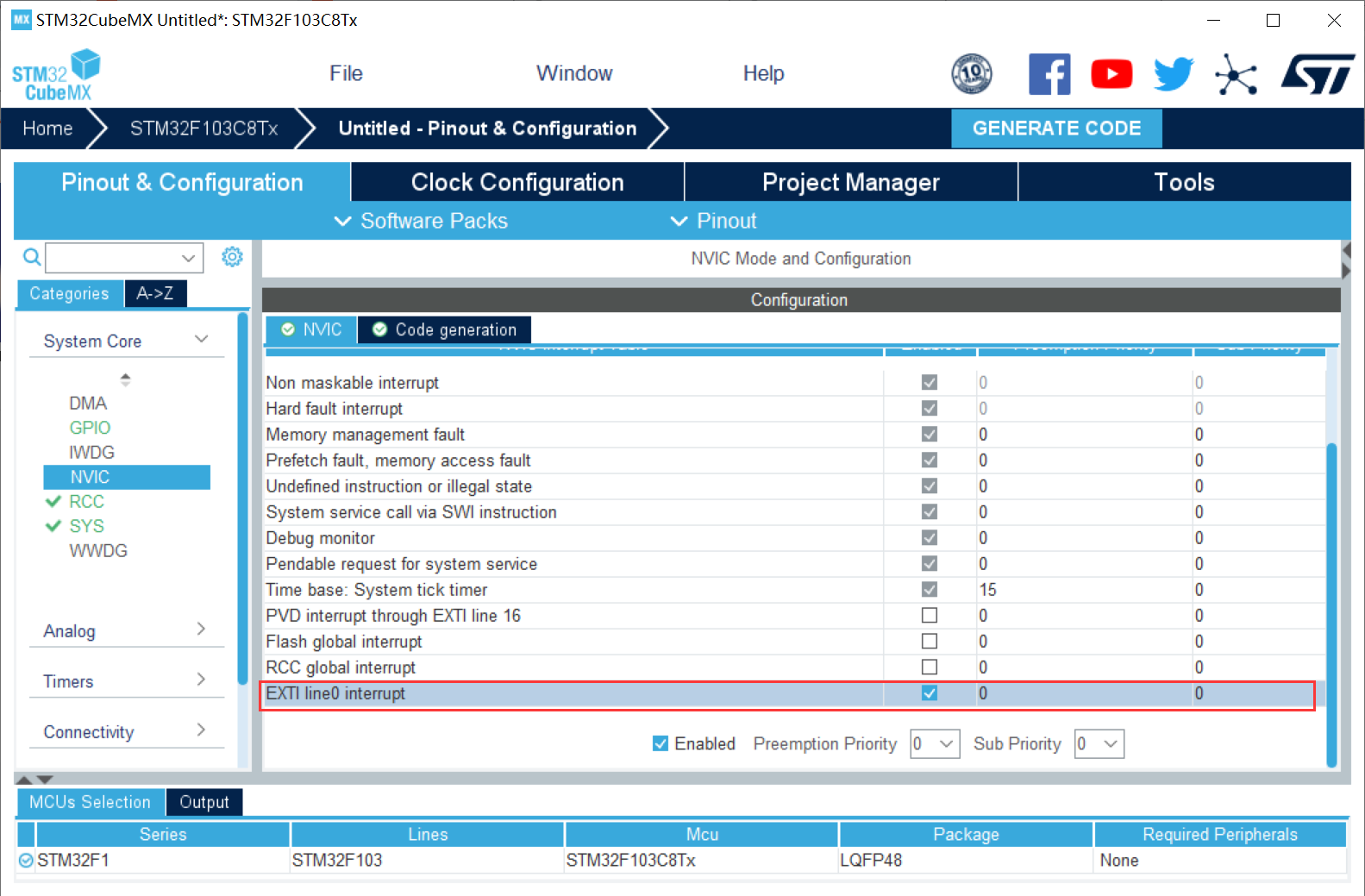Expand the Connectivity category
The height and width of the screenshot is (896, 1365).
coord(201,730)
